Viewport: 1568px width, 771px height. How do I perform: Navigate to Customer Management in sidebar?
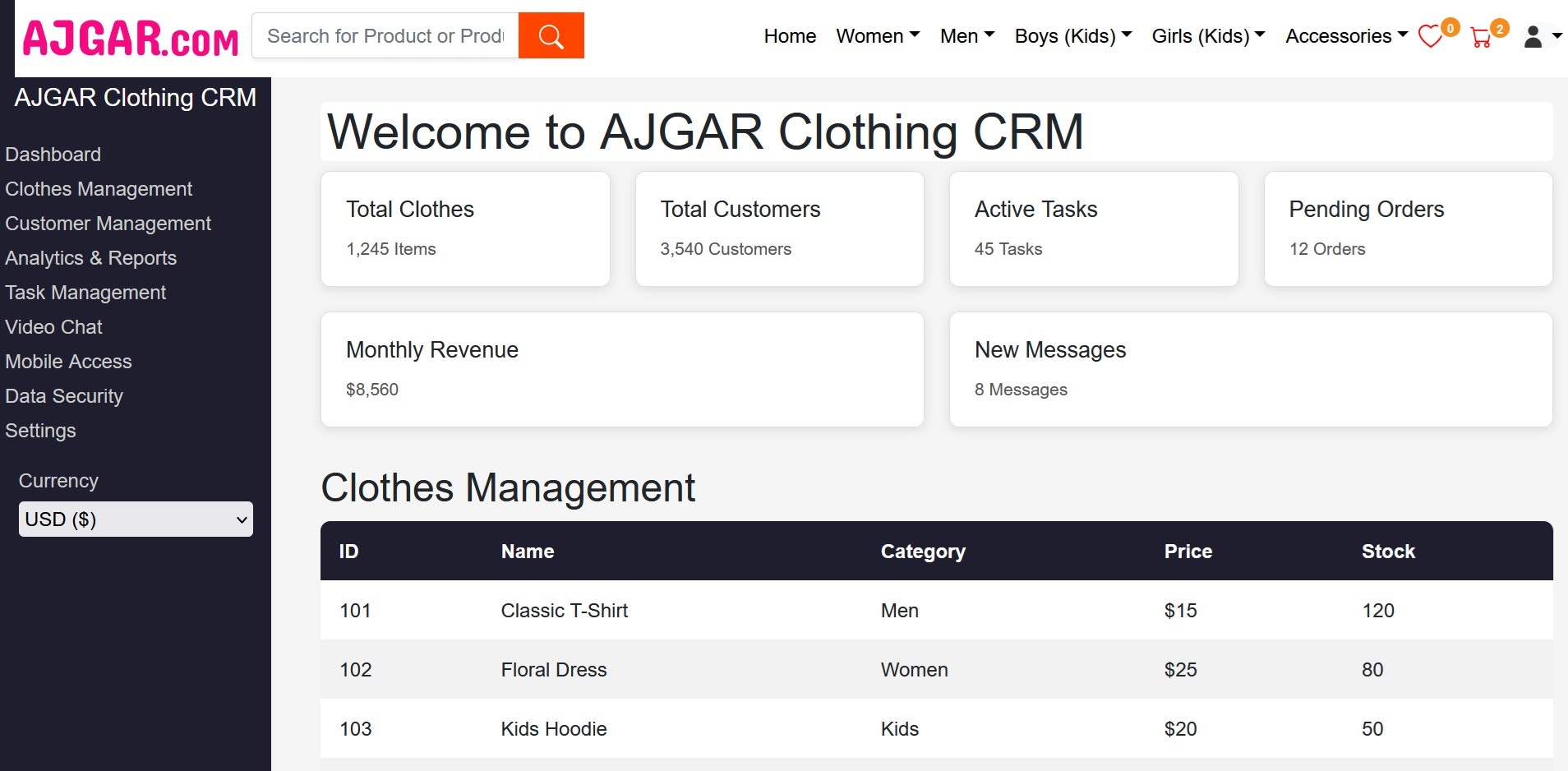pos(108,223)
